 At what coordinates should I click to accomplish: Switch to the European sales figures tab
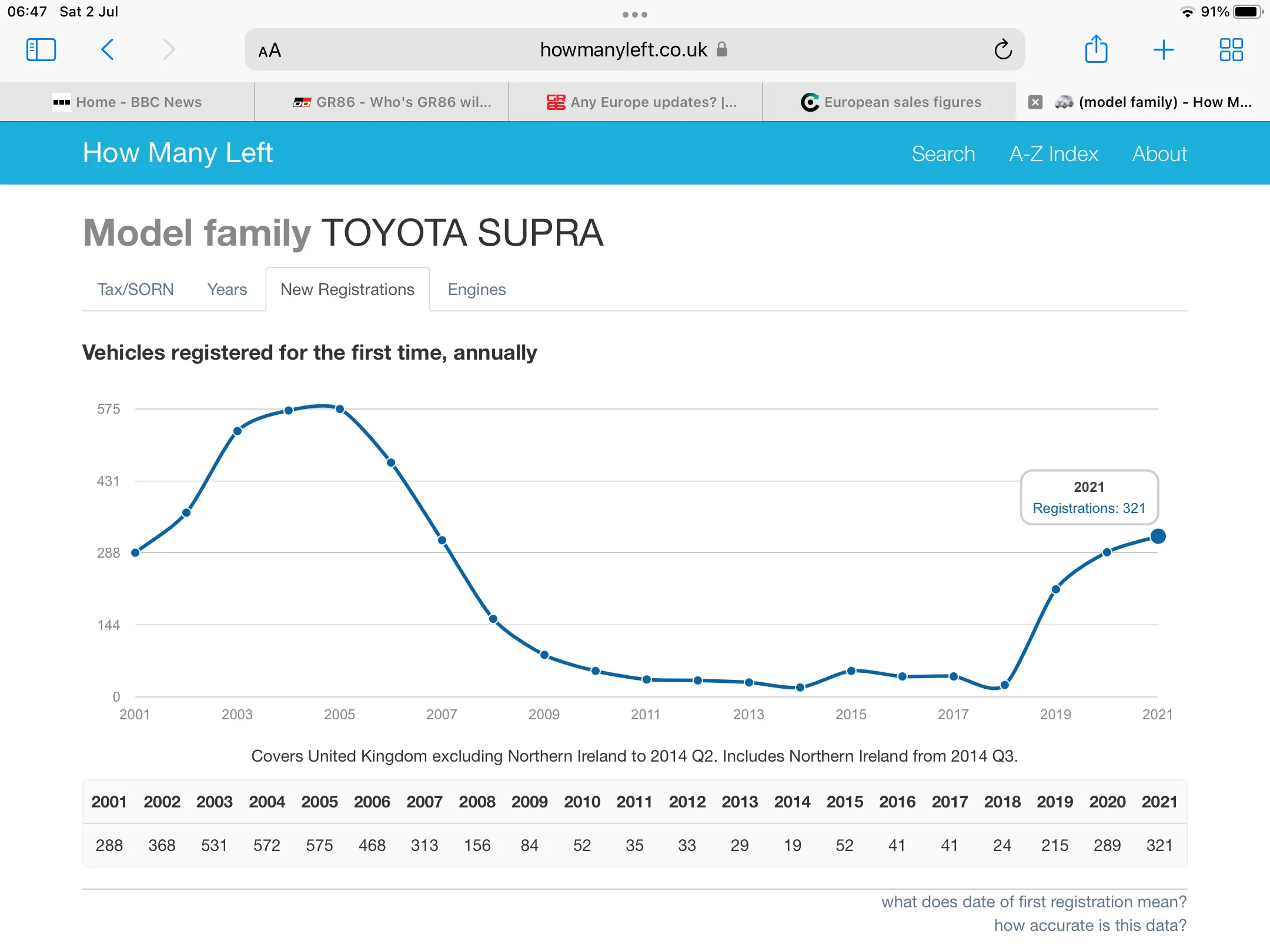889,102
